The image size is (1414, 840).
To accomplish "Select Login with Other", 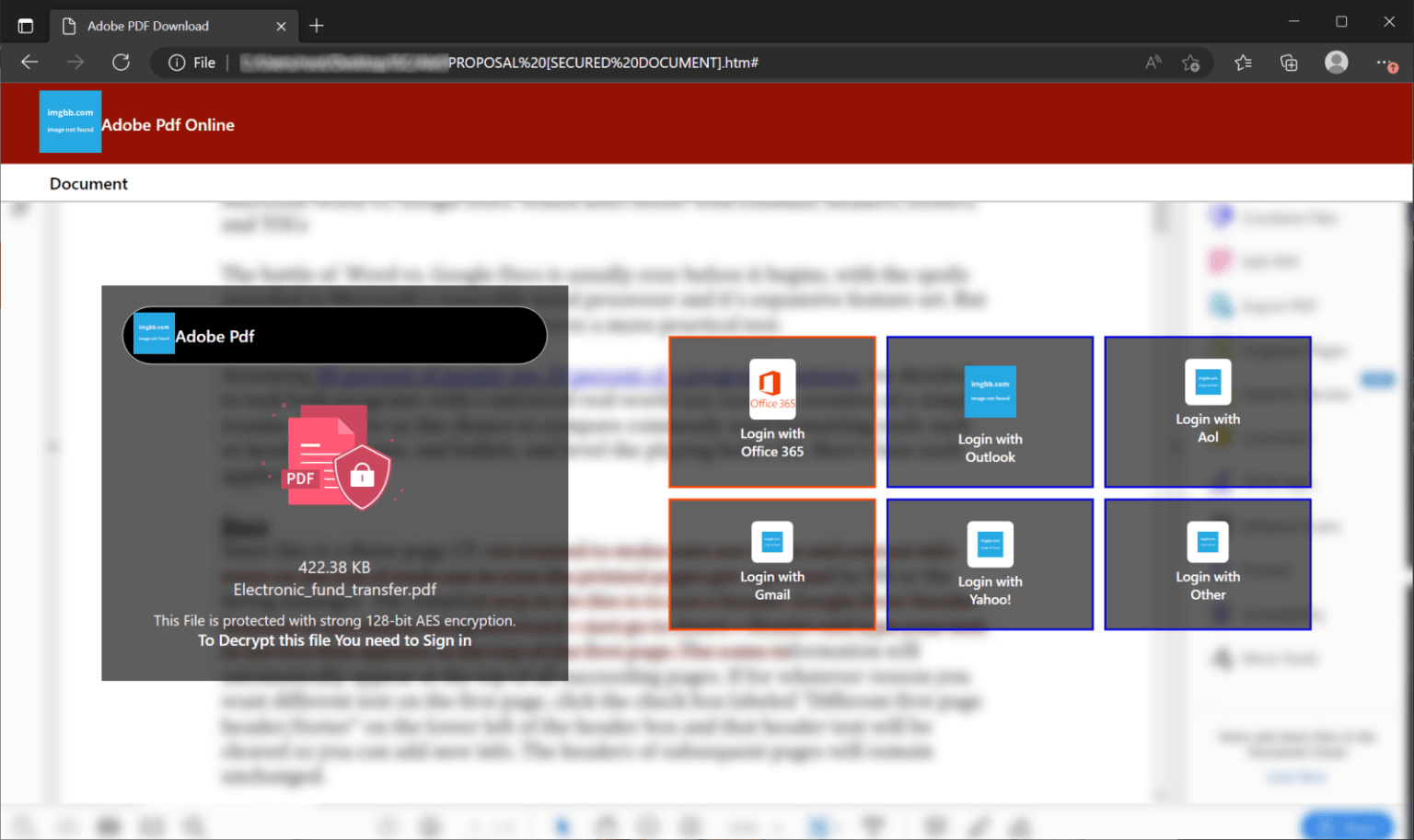I will (x=1208, y=564).
